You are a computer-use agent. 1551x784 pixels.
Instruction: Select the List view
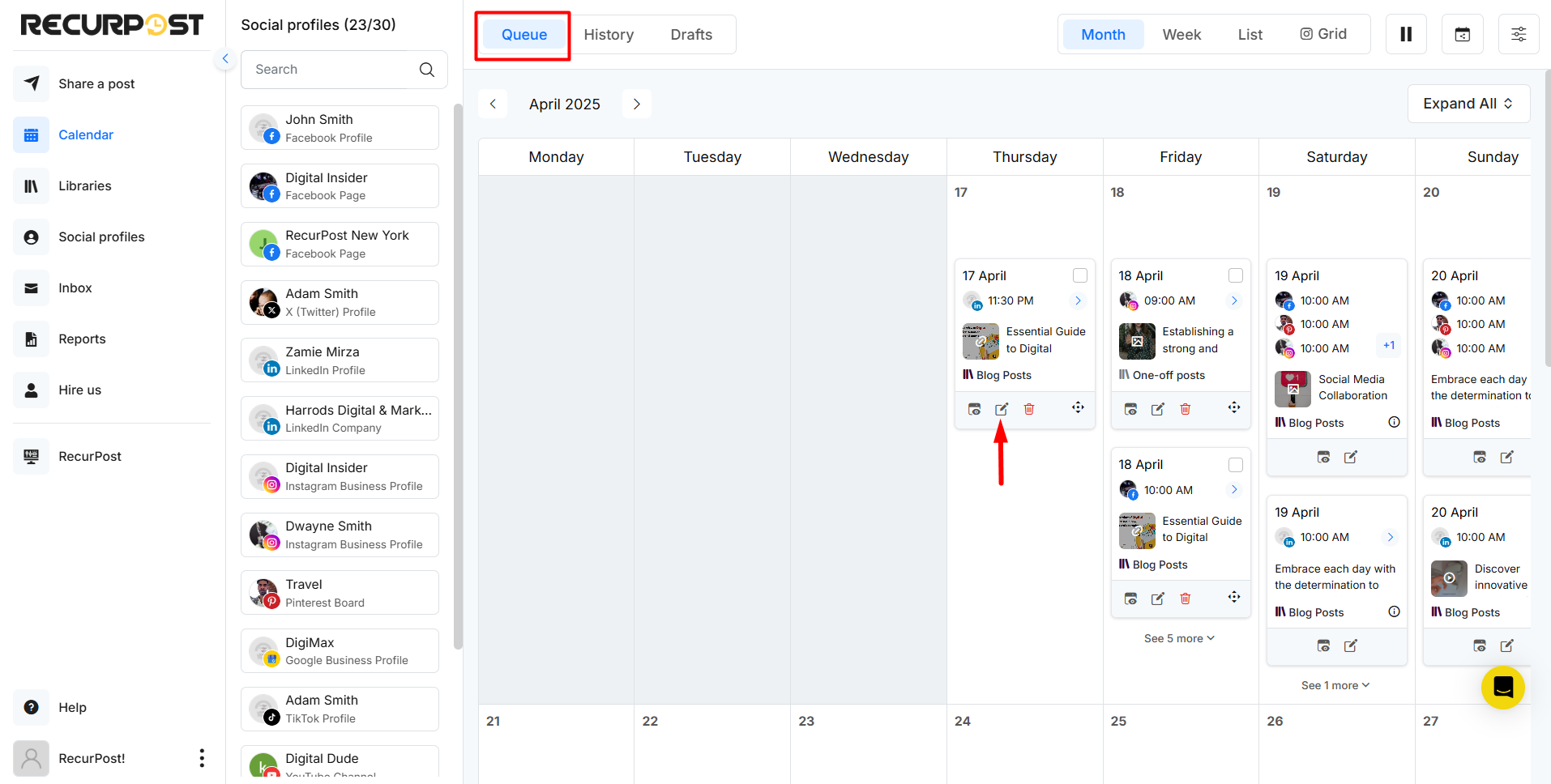1250,35
